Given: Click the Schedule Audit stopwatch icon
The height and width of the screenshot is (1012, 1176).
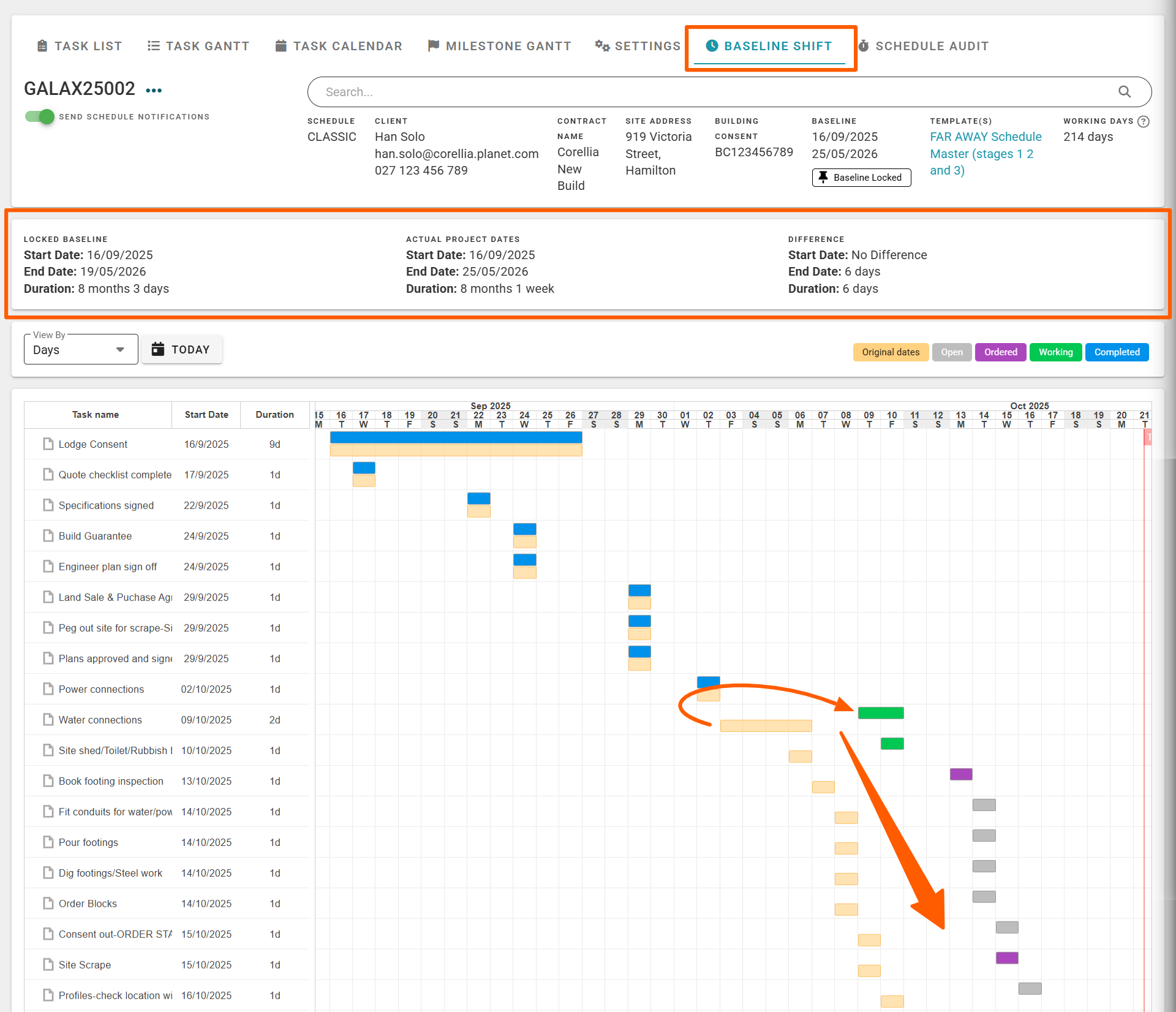Looking at the screenshot, I should tap(864, 46).
